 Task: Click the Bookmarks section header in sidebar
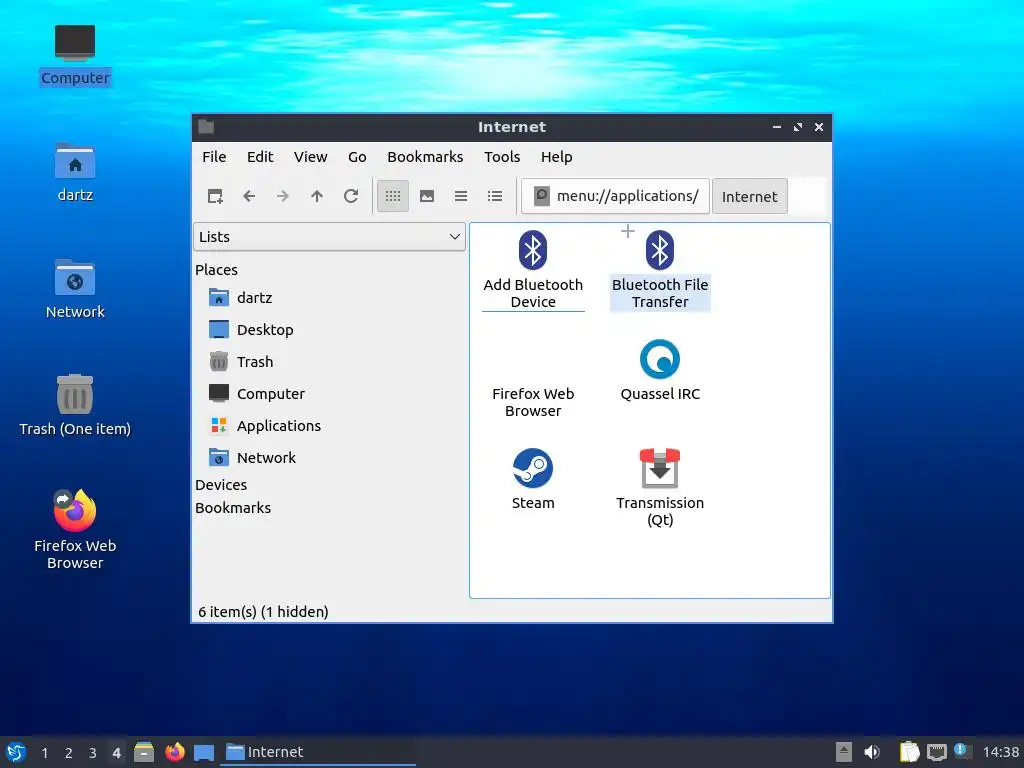232,507
